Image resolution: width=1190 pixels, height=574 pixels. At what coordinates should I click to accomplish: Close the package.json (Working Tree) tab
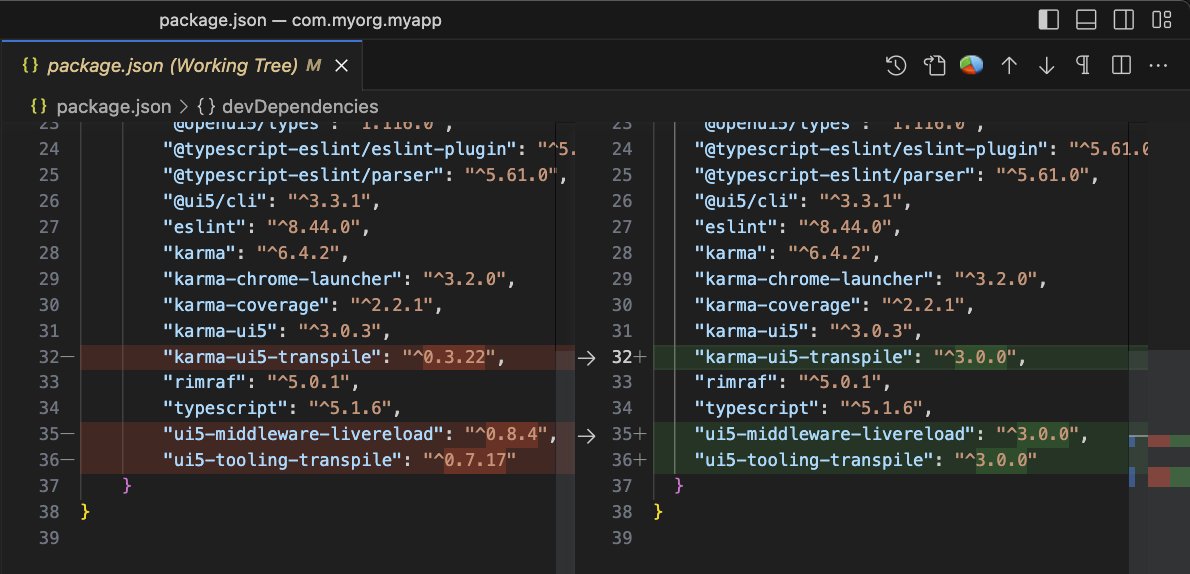coord(342,66)
